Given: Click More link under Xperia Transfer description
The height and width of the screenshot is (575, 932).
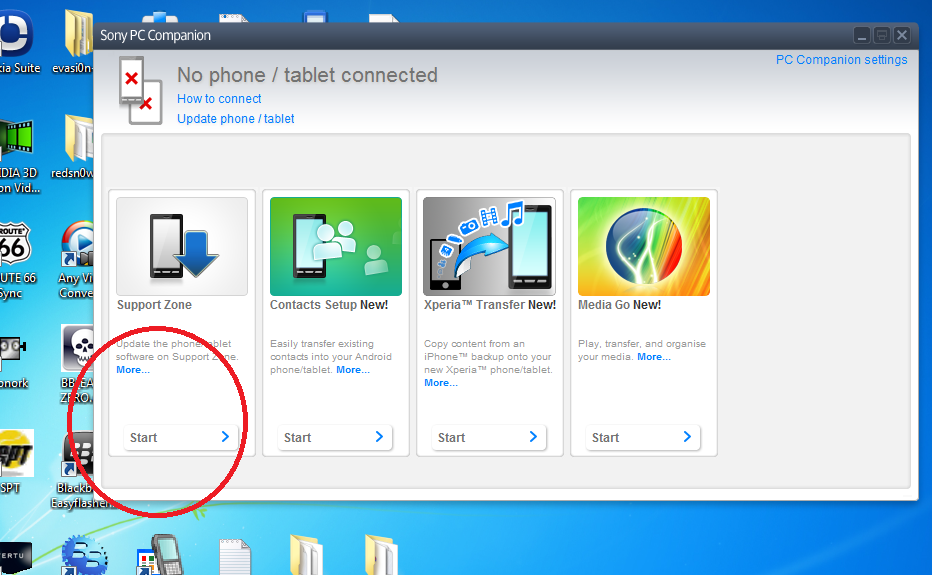Looking at the screenshot, I should tap(440, 383).
